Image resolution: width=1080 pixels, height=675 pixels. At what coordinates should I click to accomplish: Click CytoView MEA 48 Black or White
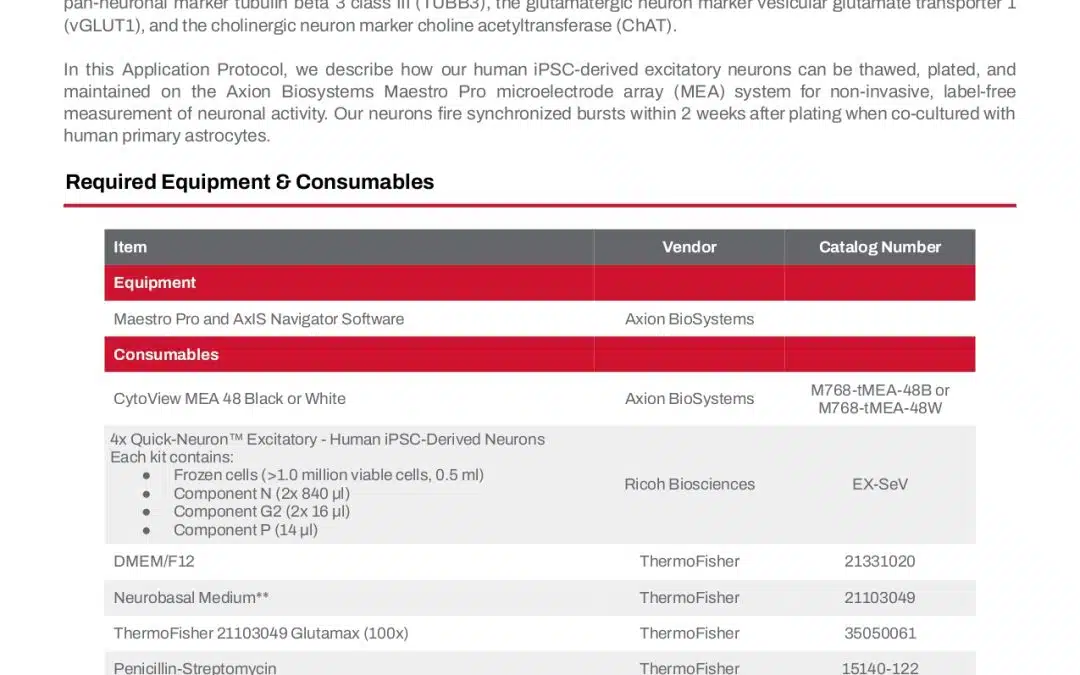point(229,398)
